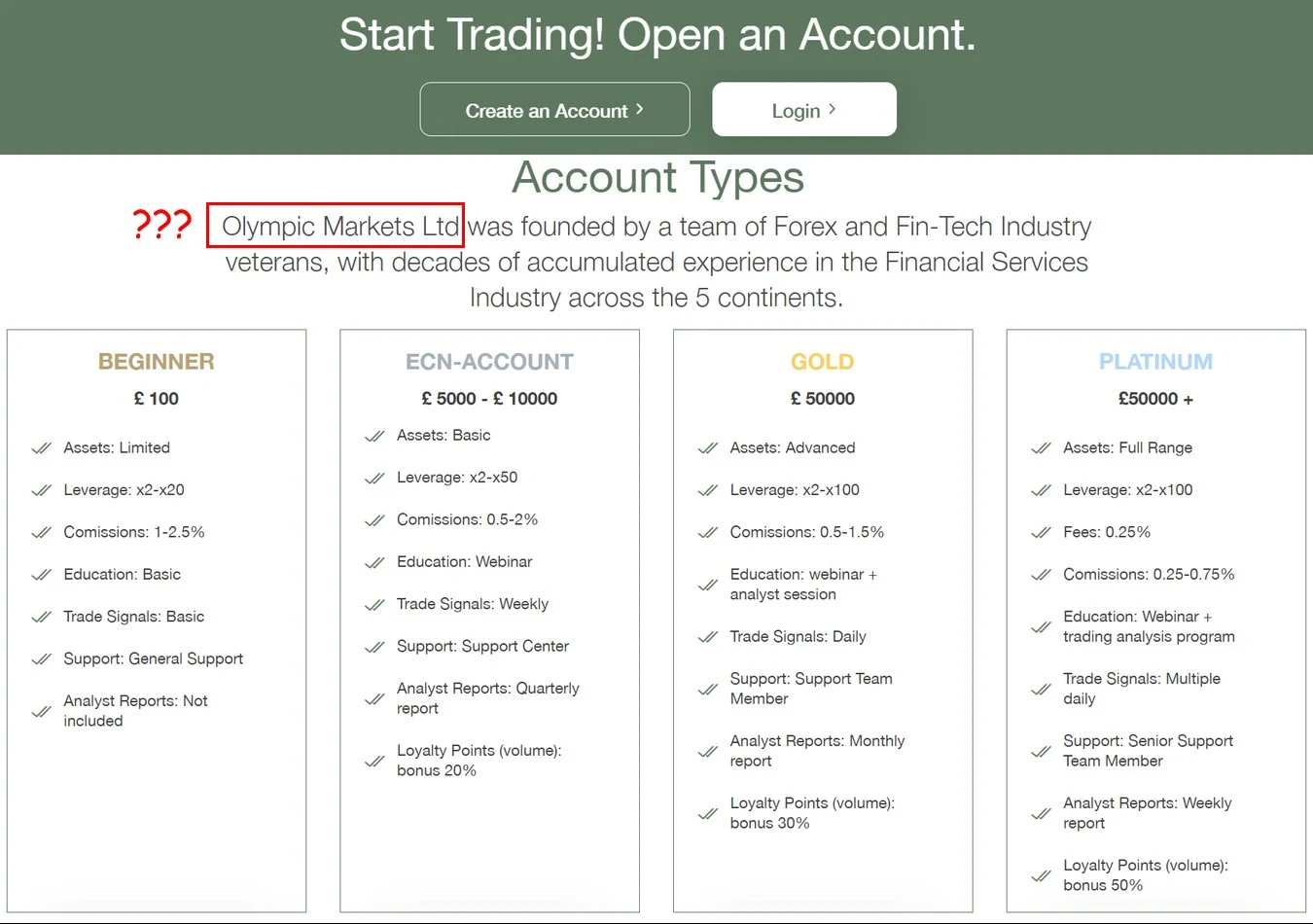Click checkmark beside Comissions: 0.25-0.75%
The width and height of the screenshot is (1313, 924).
[x=1041, y=575]
